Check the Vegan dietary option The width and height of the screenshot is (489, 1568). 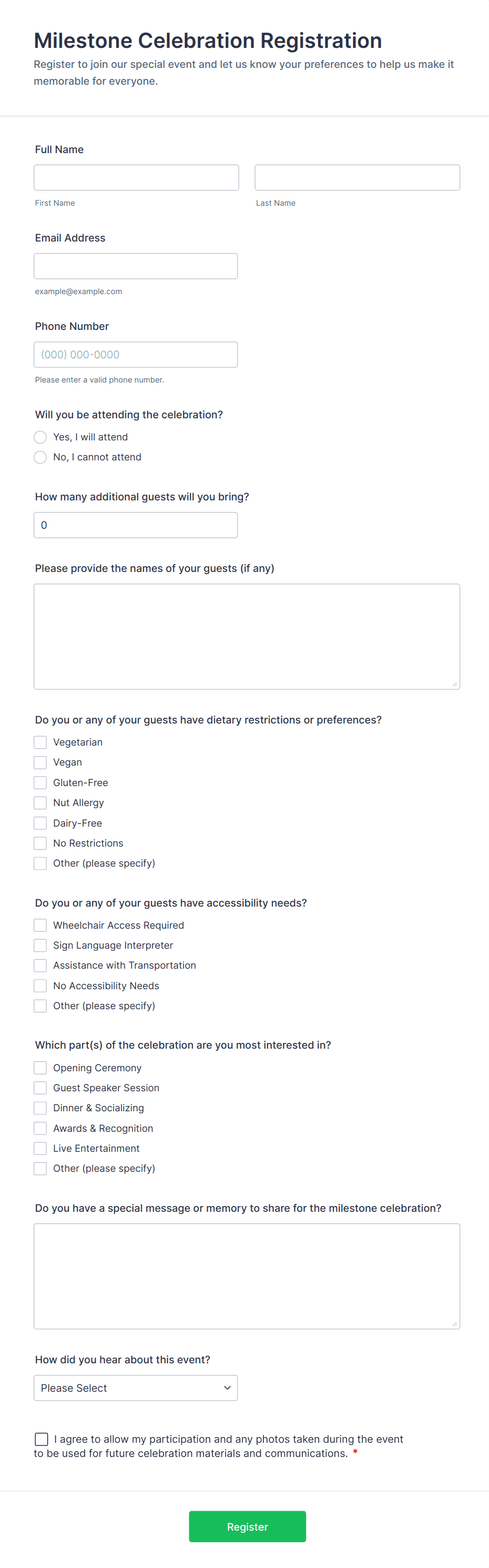(40, 762)
